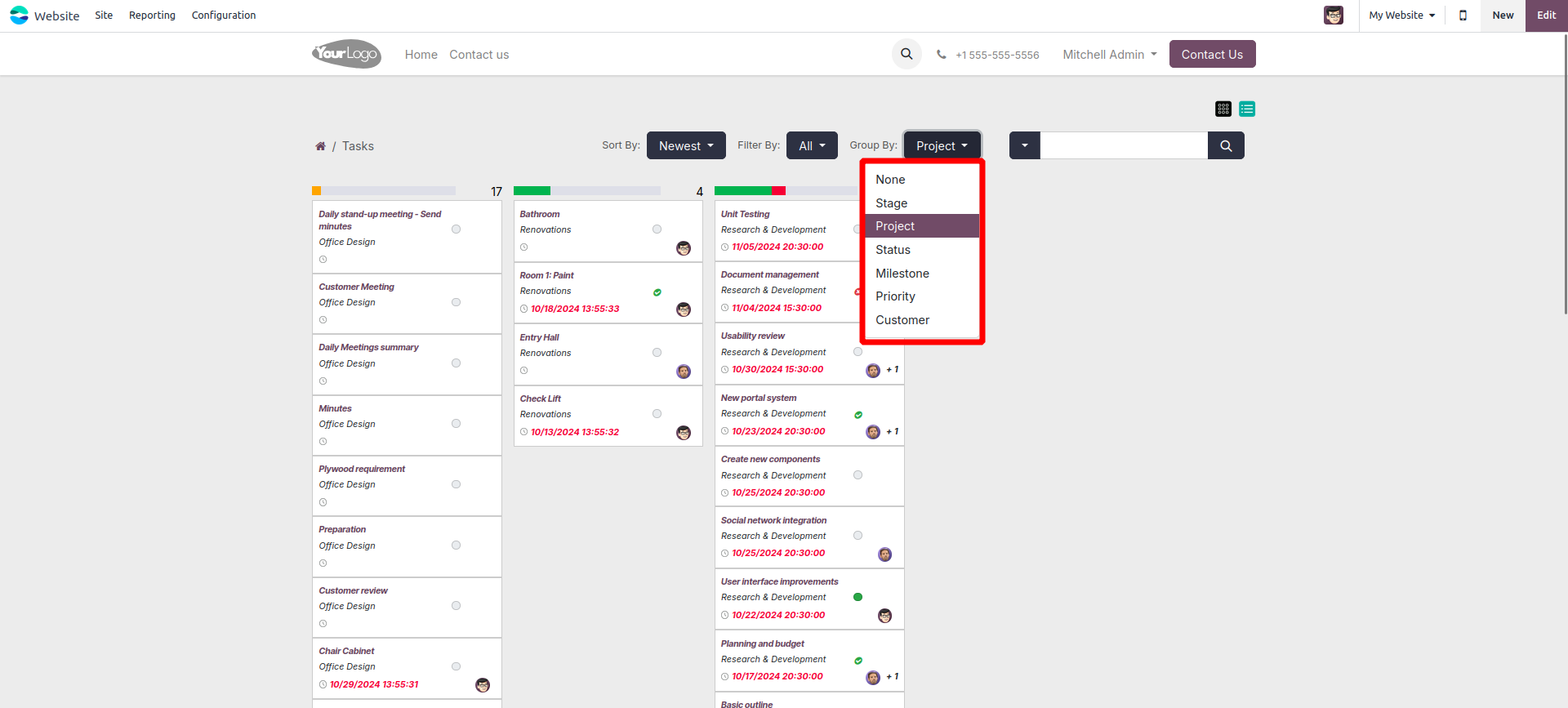
Task: Toggle green status on User interface improvements
Action: (858, 597)
